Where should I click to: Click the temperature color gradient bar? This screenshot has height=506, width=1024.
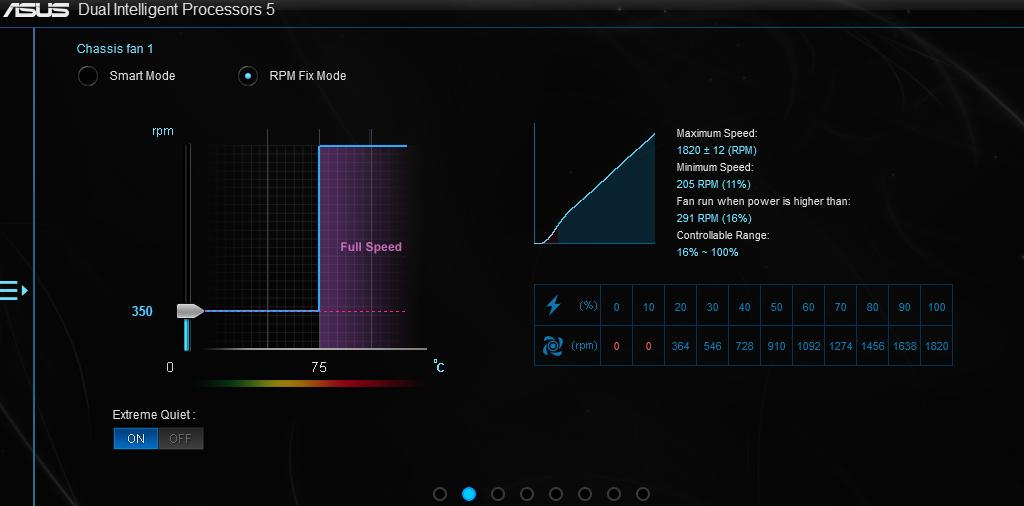tap(310, 383)
